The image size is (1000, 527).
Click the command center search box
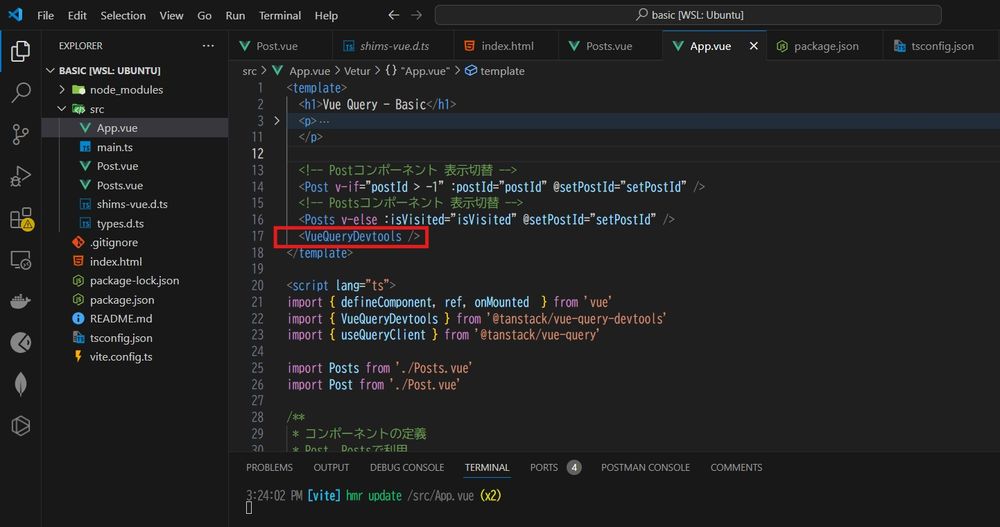[x=688, y=15]
